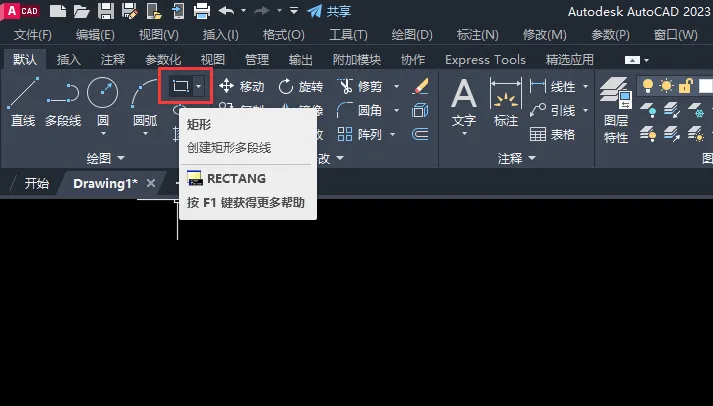The image size is (713, 406).
Task: Toggle current layer on/off light bulb
Action: (648, 85)
